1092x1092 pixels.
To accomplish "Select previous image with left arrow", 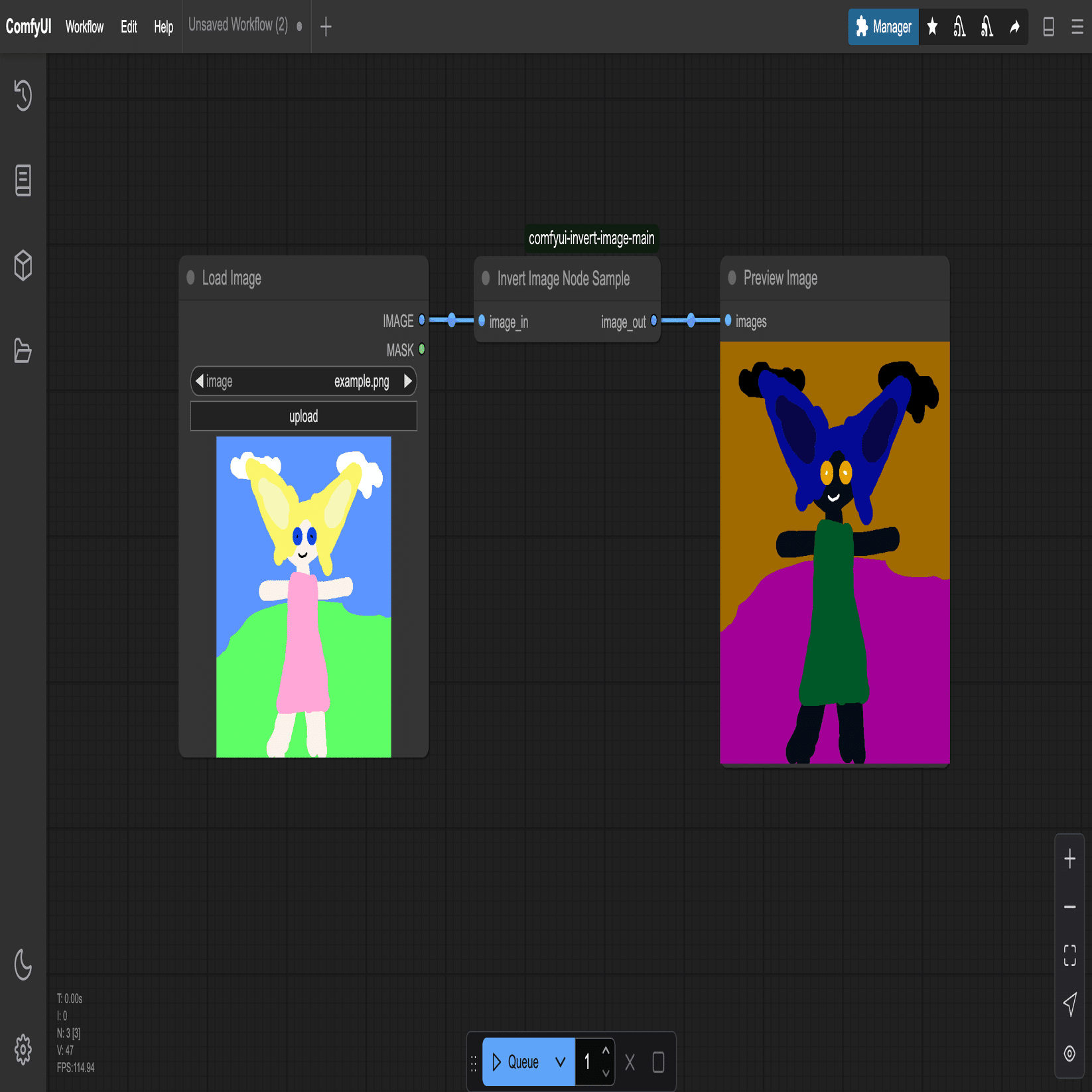I will pyautogui.click(x=199, y=381).
